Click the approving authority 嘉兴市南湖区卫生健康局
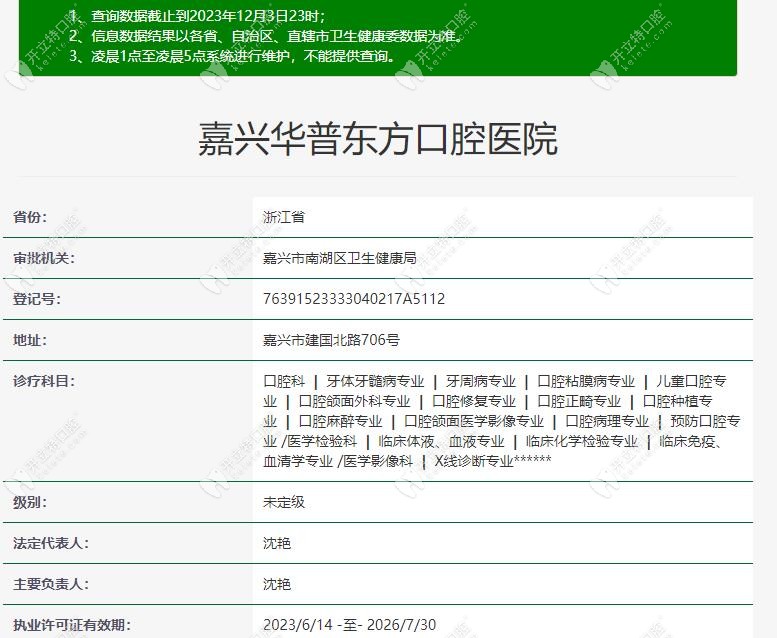 339,258
